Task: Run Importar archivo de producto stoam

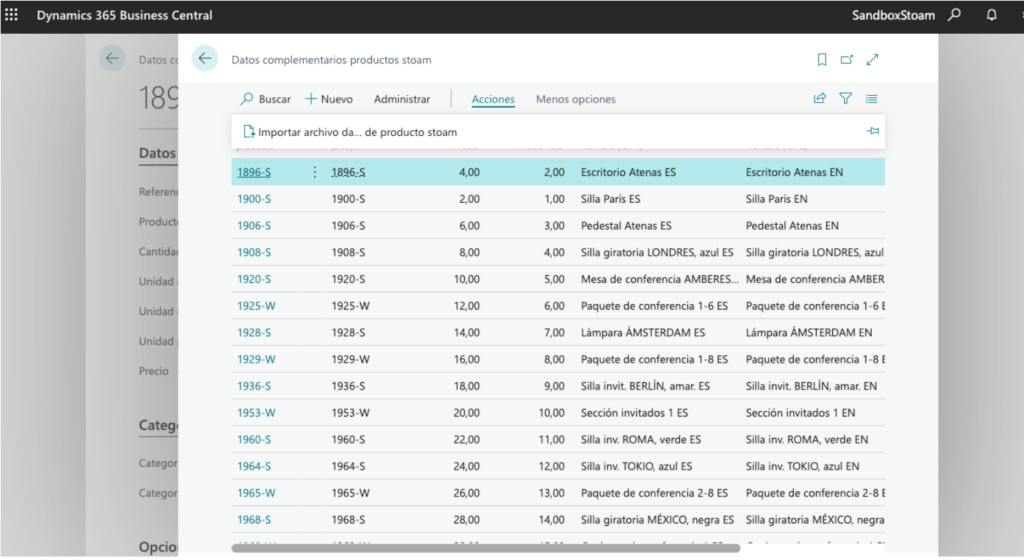Action: pyautogui.click(x=350, y=132)
